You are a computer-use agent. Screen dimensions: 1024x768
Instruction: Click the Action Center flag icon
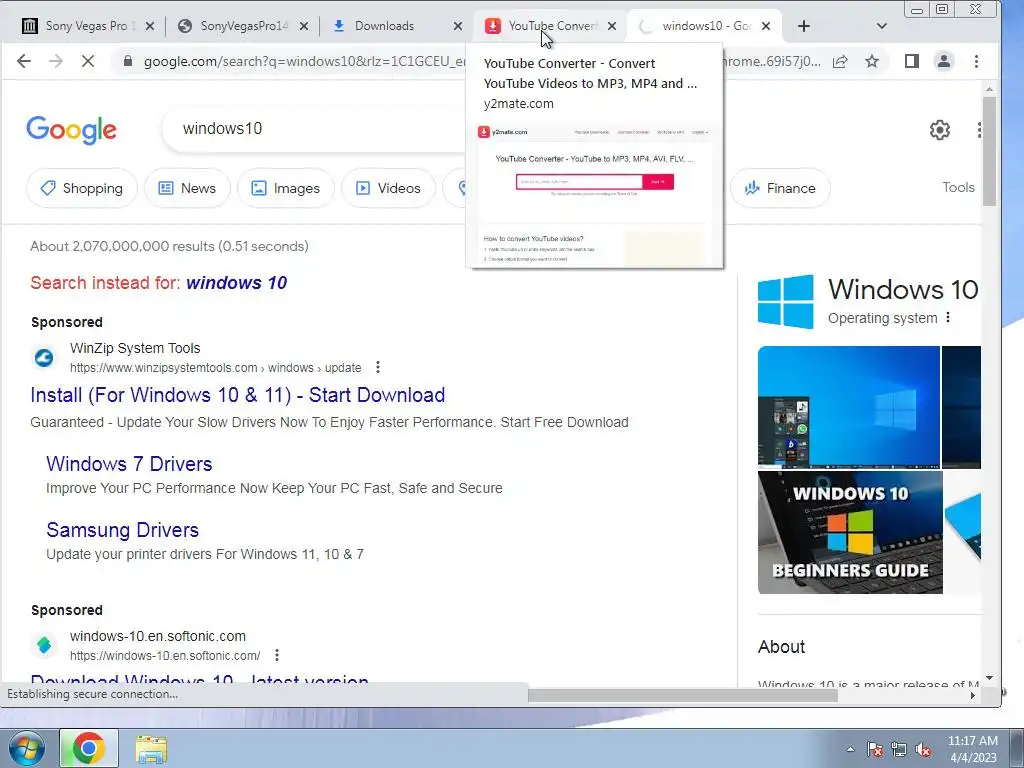pyautogui.click(x=875, y=749)
